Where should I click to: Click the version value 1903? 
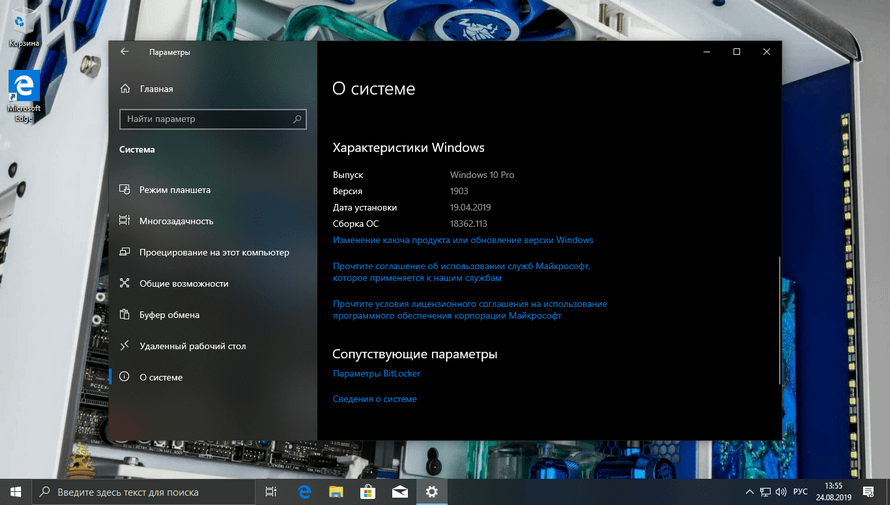459,191
